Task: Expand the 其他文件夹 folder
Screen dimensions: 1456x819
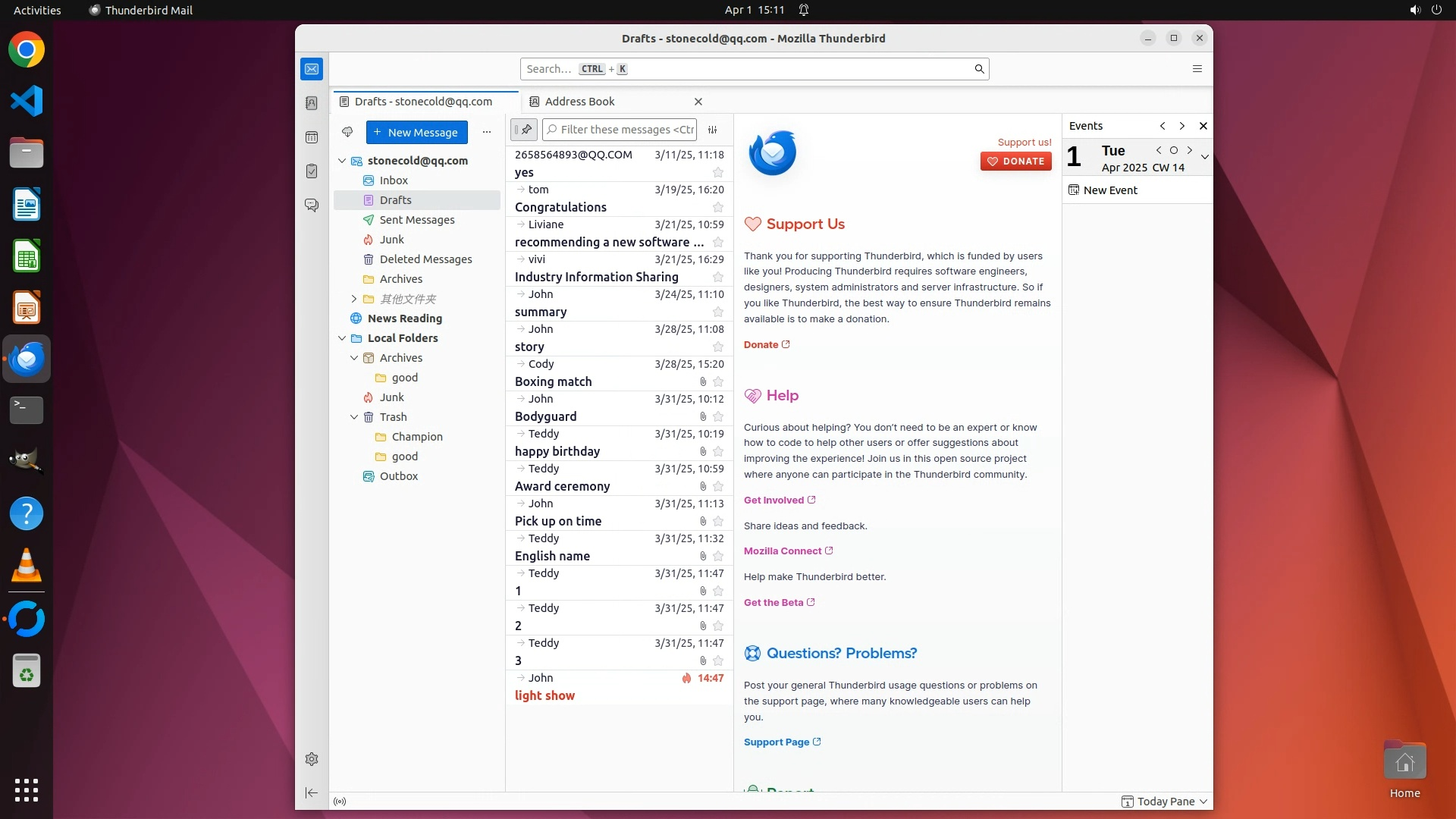Action: pos(354,299)
